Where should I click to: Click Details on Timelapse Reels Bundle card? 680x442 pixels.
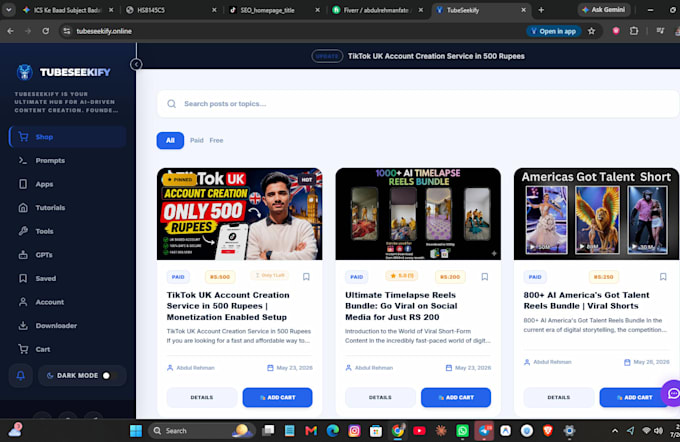(x=380, y=397)
